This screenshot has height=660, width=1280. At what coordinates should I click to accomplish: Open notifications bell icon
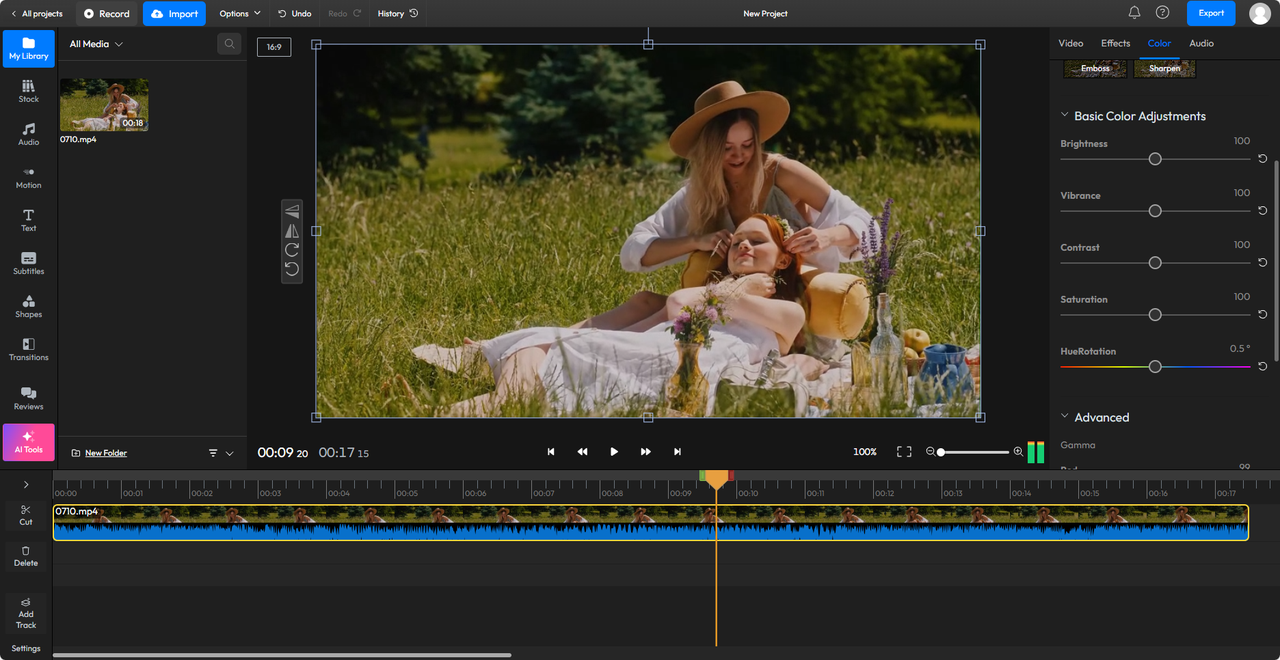coord(1134,13)
